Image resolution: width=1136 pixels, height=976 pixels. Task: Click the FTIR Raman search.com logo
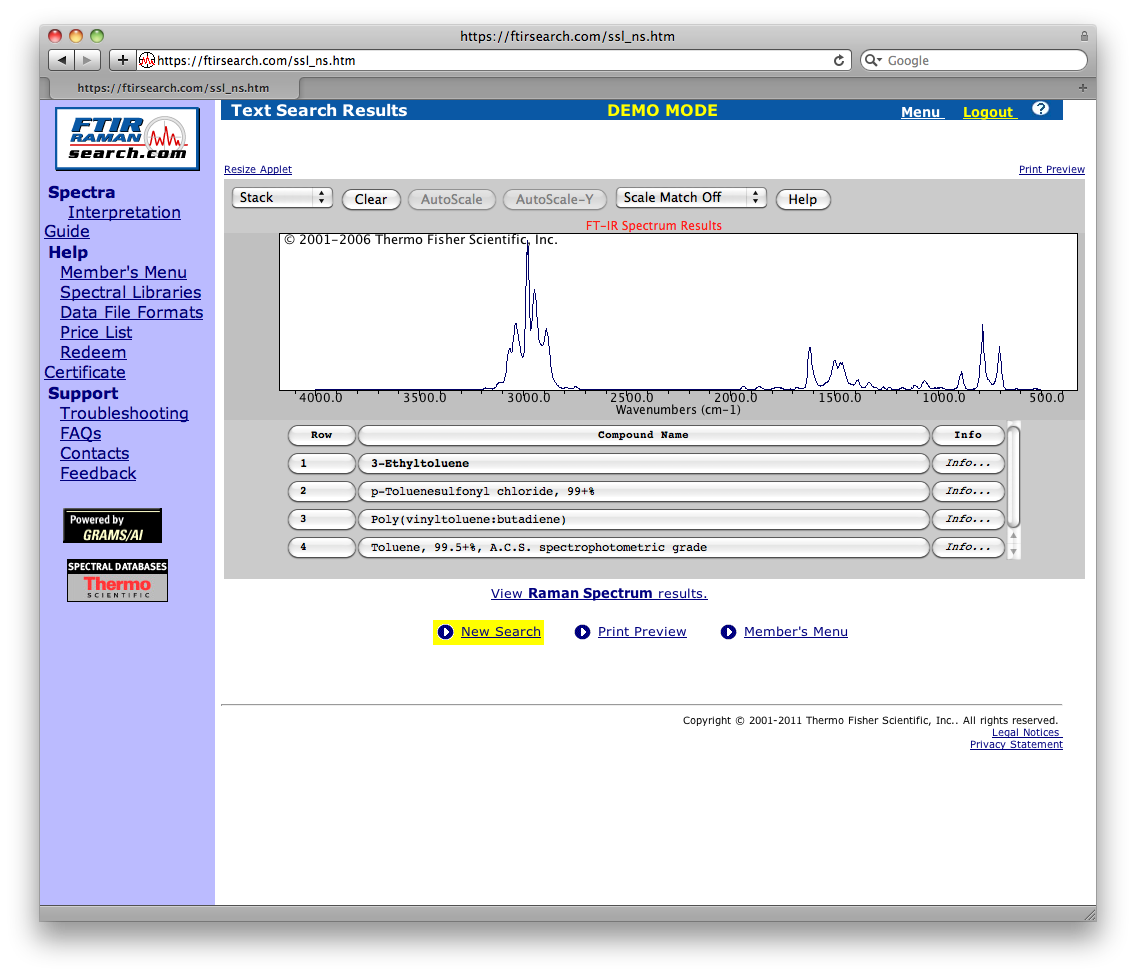[128, 138]
